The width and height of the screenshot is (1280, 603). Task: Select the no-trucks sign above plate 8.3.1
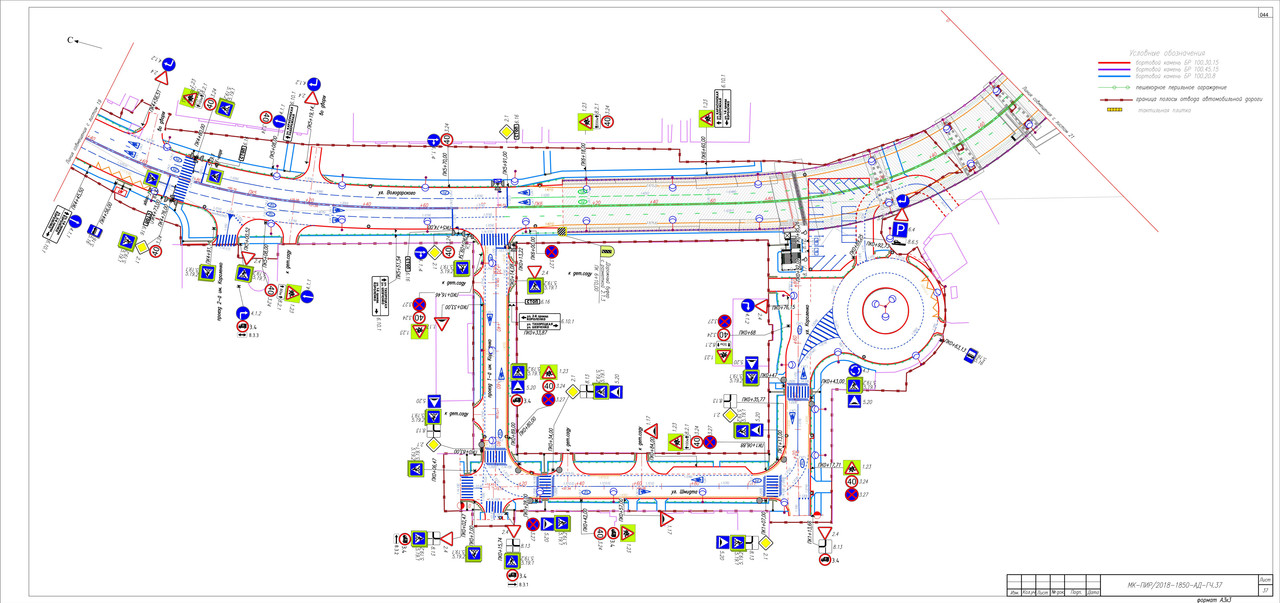[511, 576]
